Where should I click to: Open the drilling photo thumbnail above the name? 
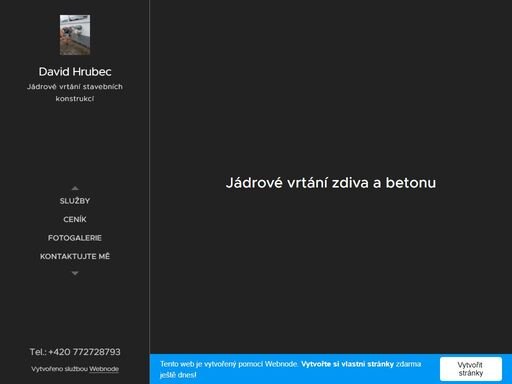pyautogui.click(x=75, y=35)
